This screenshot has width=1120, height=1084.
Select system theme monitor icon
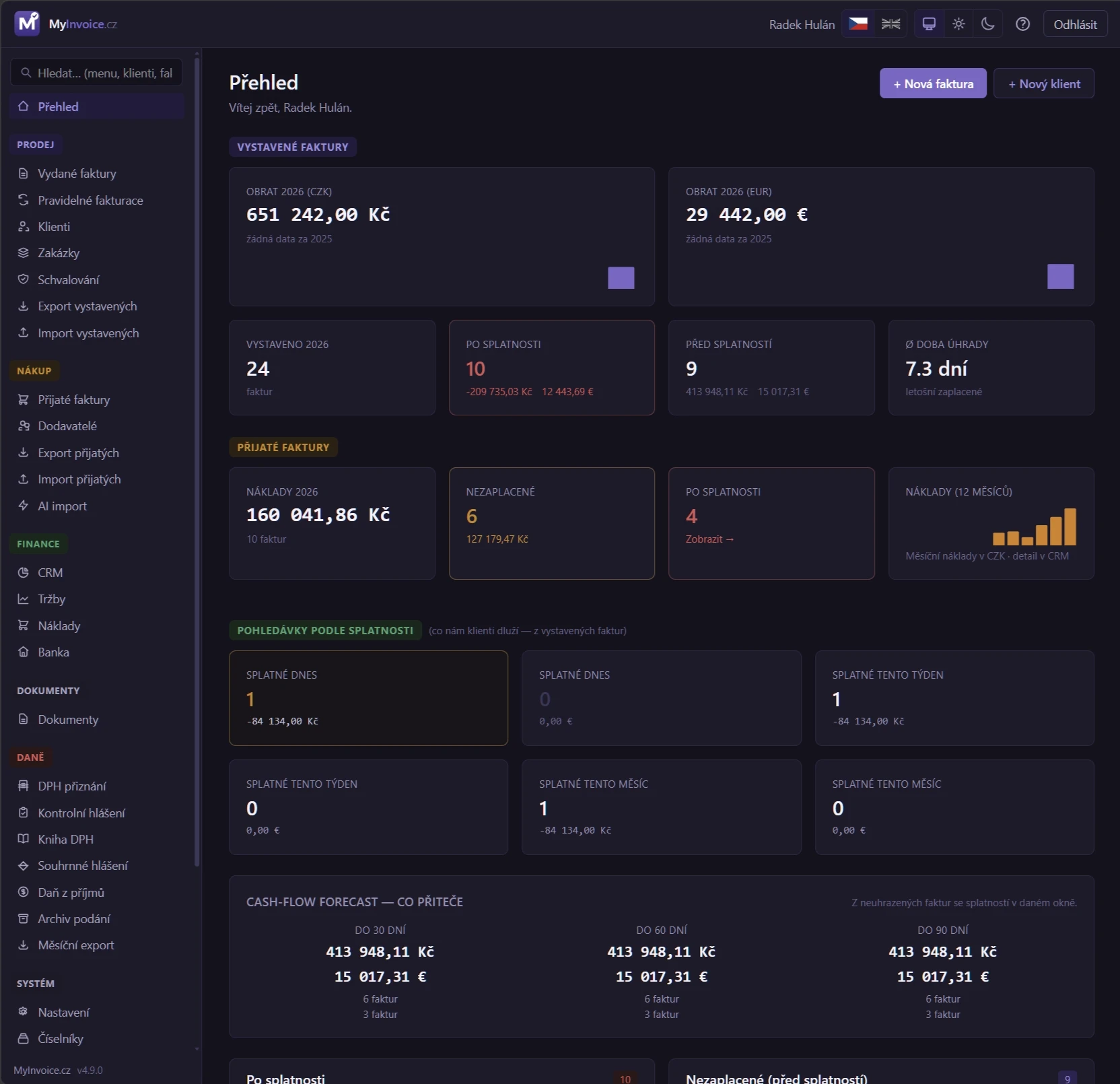[929, 24]
